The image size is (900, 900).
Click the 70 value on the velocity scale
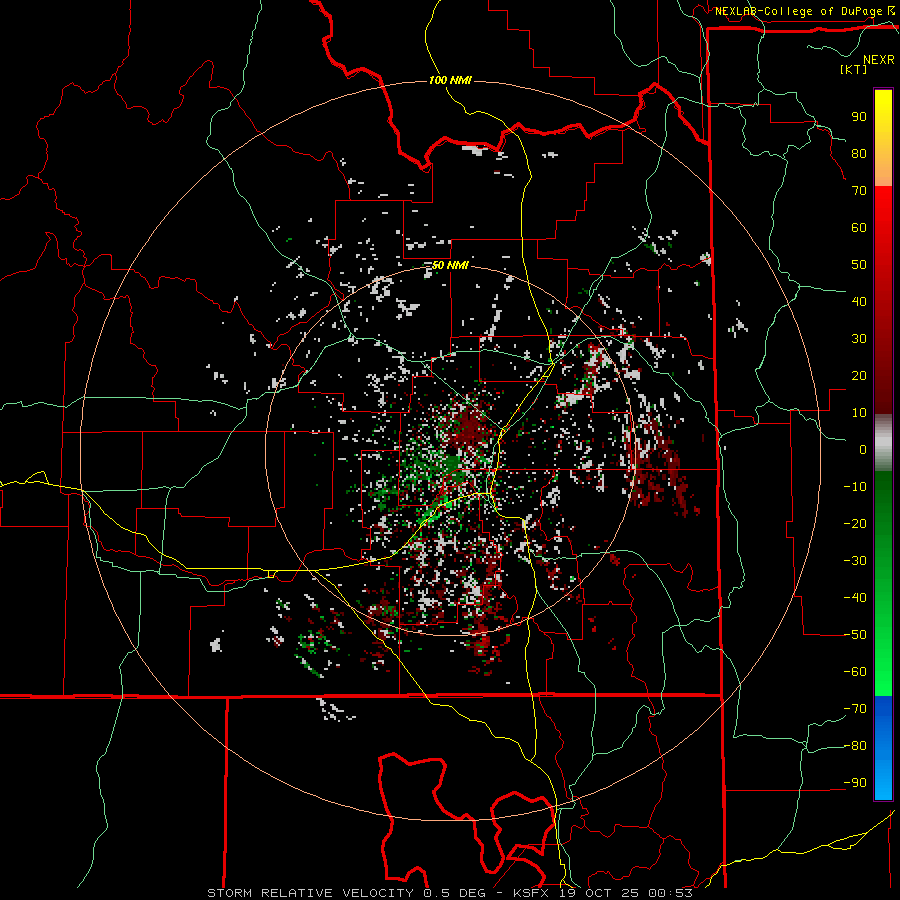tap(859, 191)
